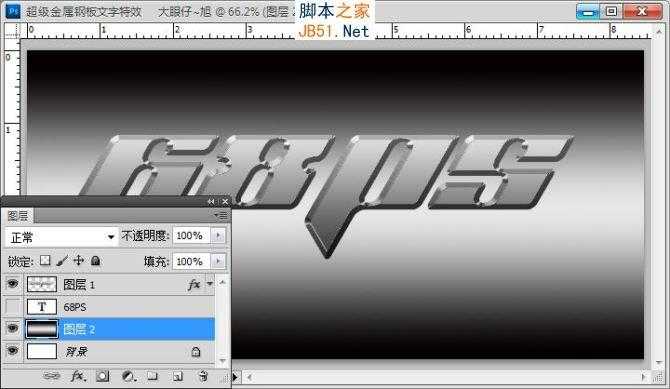The image size is (670, 389).
Task: Show the 68PS text layer
Action: tap(13, 306)
